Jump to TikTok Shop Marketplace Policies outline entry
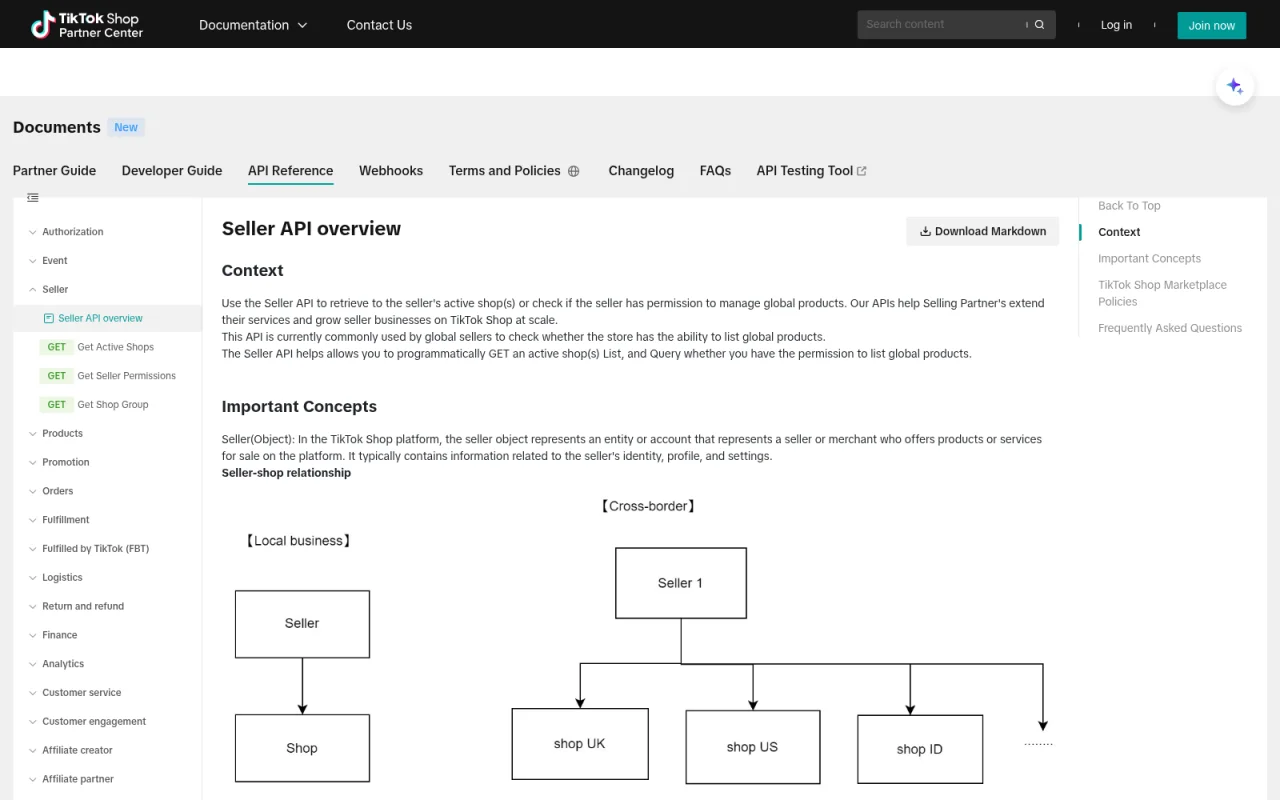 tap(1162, 293)
